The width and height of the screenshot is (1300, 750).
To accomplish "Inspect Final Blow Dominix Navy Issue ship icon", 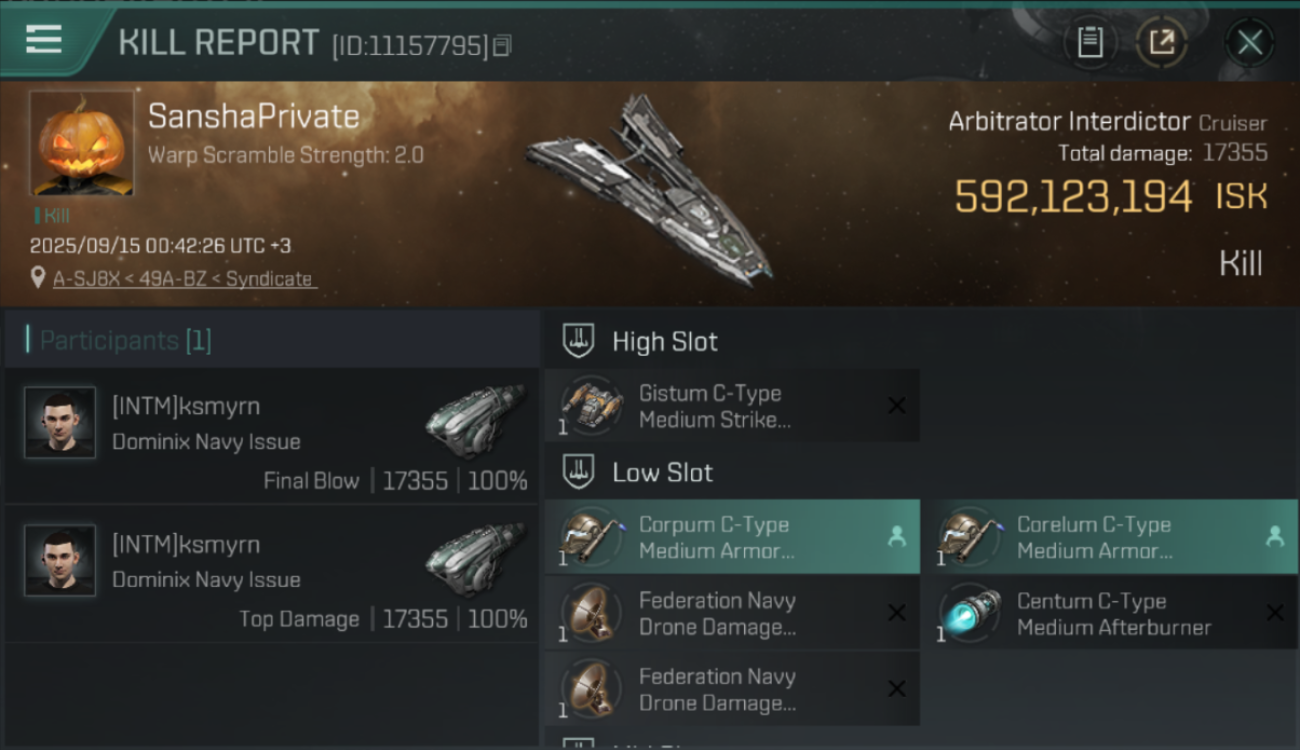I will (x=475, y=420).
